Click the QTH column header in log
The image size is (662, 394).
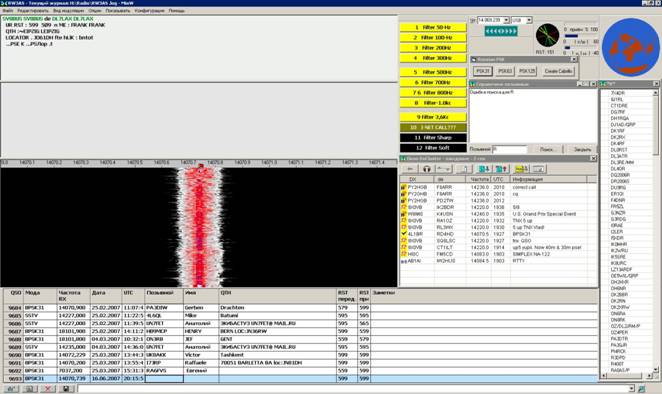tap(277, 296)
